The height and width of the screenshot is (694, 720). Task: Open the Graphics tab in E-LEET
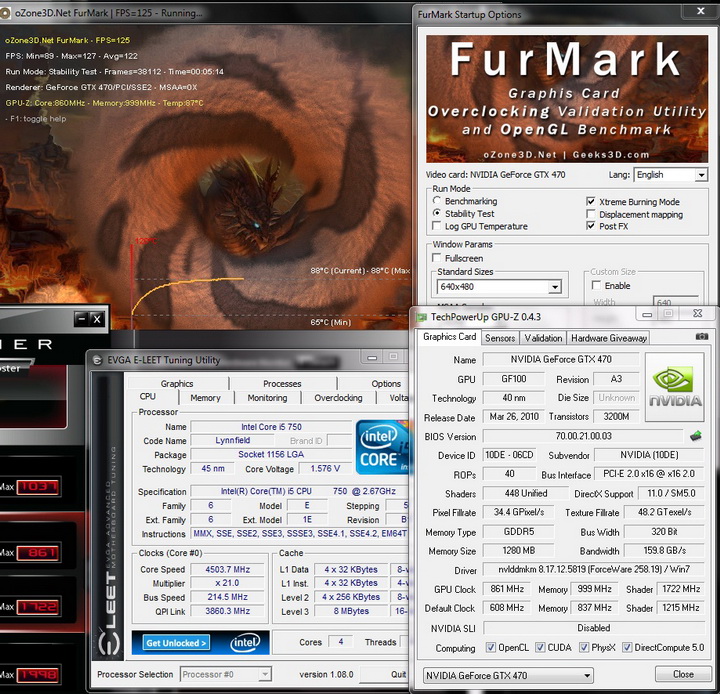(177, 383)
